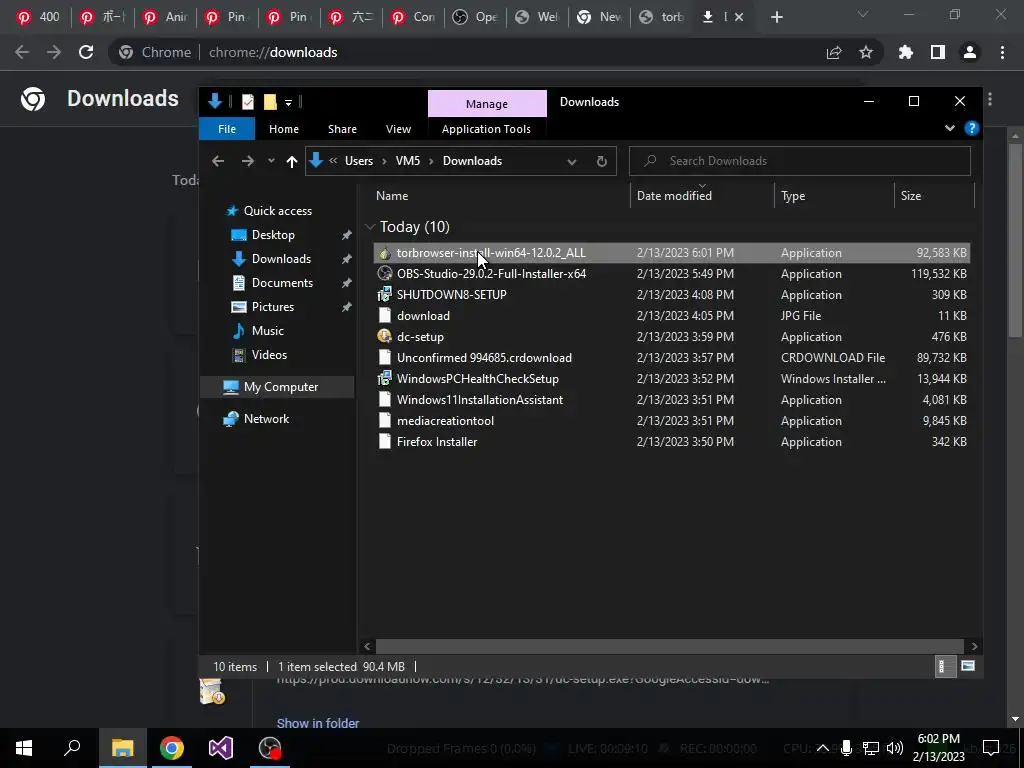Open the Application Tools tab
This screenshot has height=768, width=1024.
486,129
